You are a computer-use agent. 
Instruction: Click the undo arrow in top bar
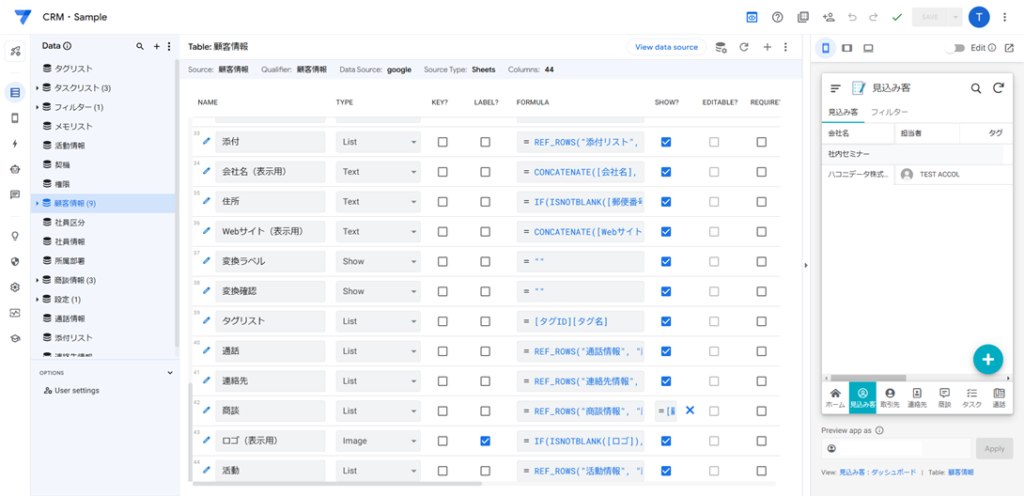point(852,18)
